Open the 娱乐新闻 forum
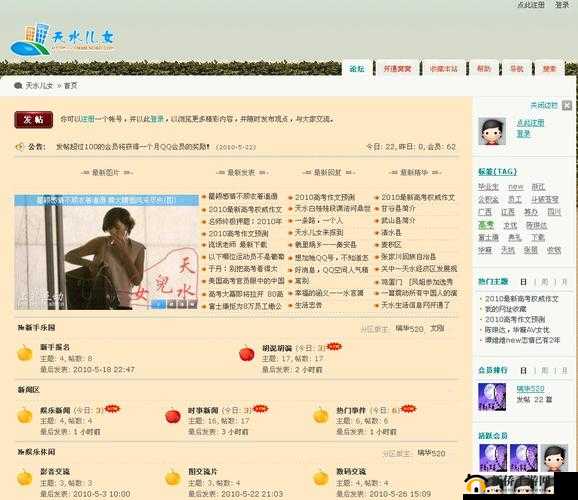Image resolution: width=578 pixels, height=500 pixels. (55, 410)
